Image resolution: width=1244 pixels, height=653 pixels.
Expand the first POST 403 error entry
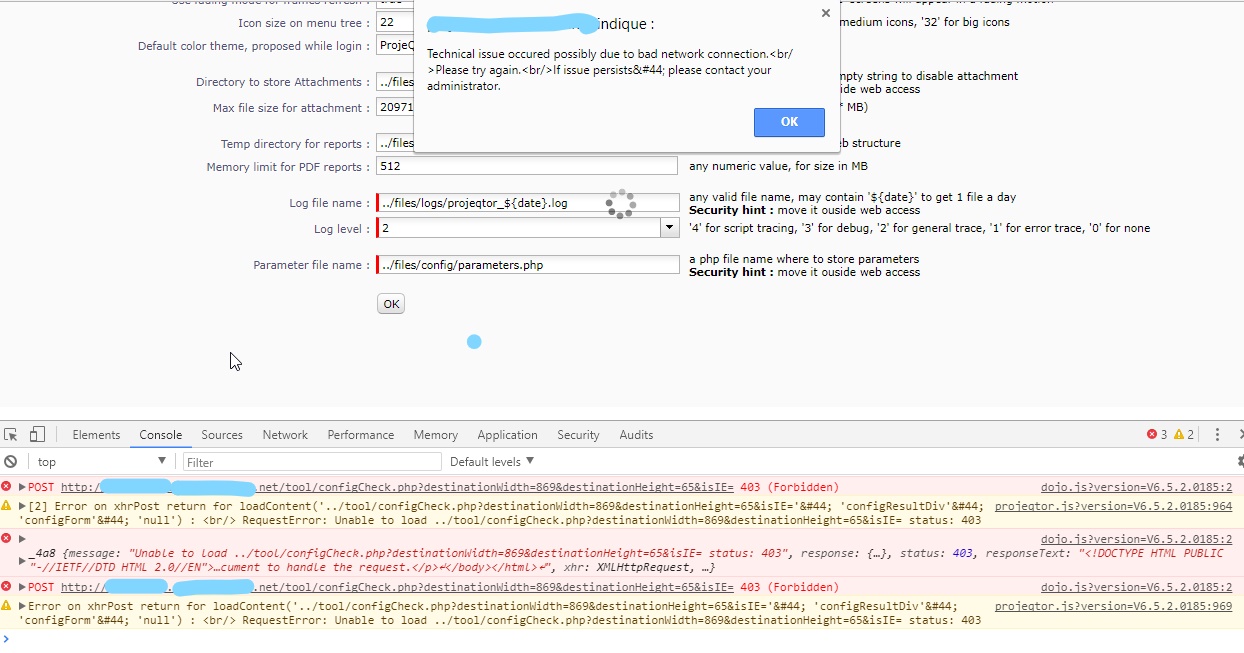[x=22, y=487]
